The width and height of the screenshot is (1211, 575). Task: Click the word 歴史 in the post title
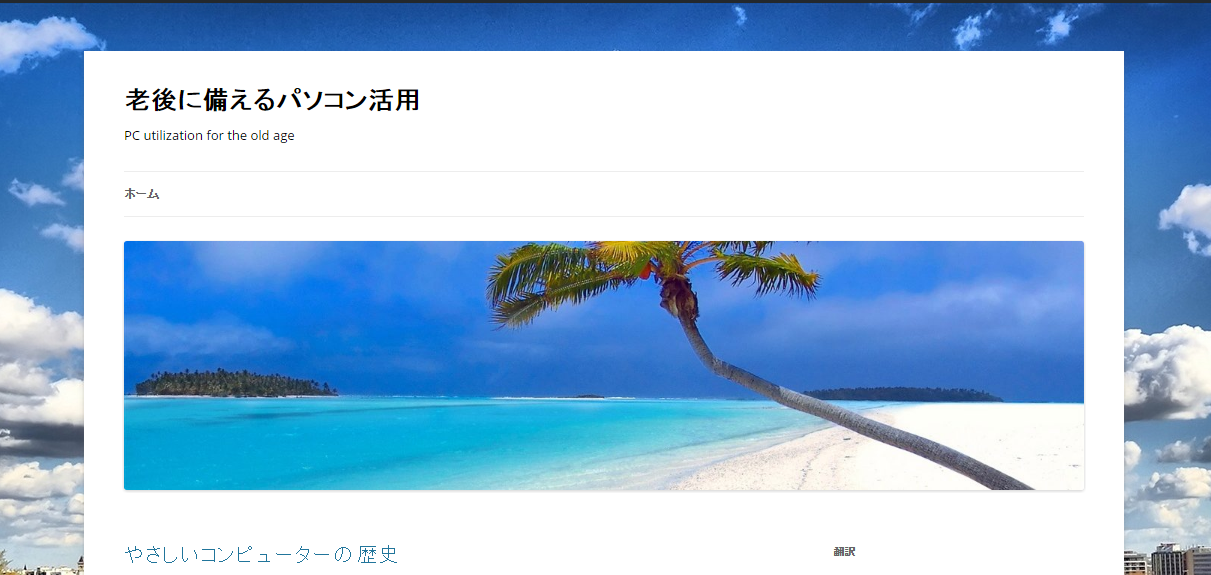(x=378, y=554)
